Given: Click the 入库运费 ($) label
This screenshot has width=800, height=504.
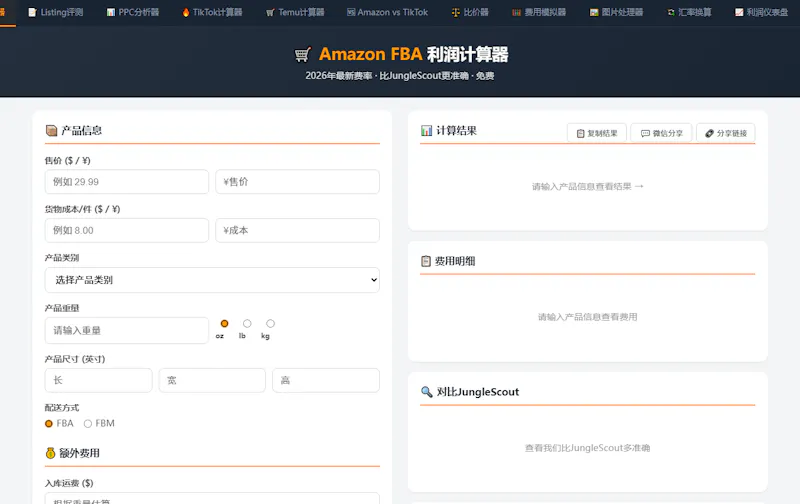Looking at the screenshot, I should (x=69, y=483).
